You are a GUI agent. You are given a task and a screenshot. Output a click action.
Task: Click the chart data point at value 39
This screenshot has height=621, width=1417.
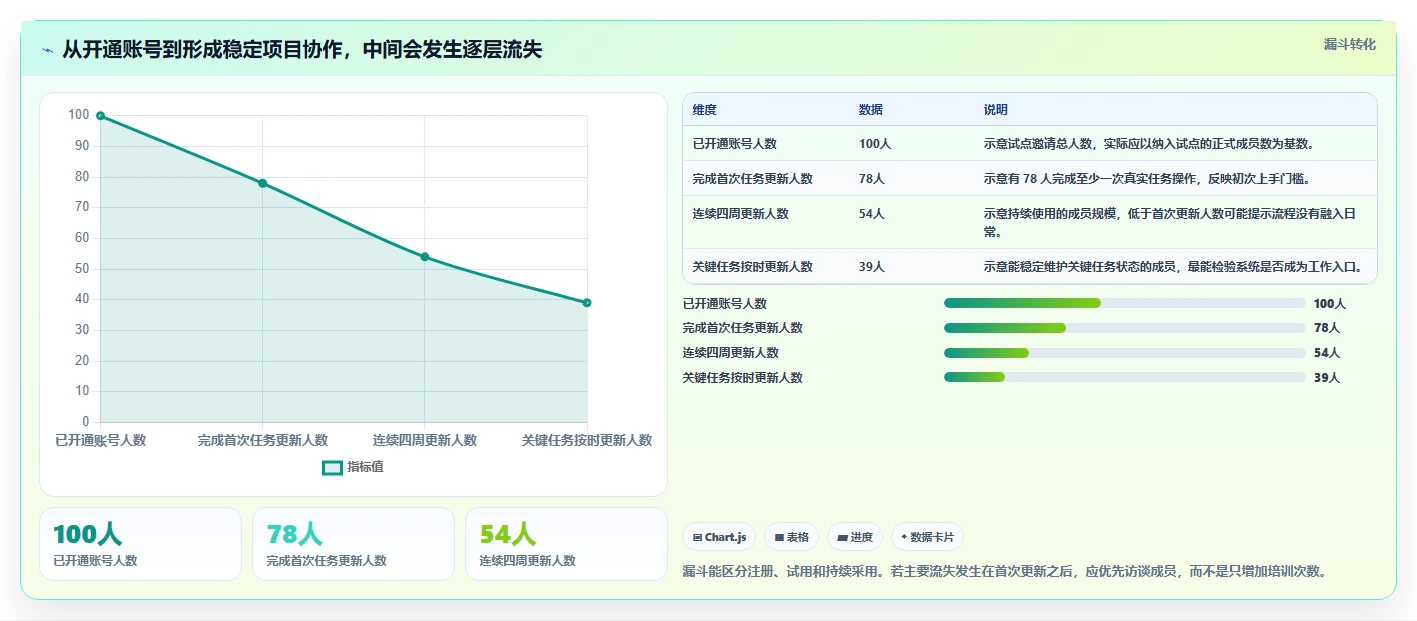pyautogui.click(x=587, y=303)
